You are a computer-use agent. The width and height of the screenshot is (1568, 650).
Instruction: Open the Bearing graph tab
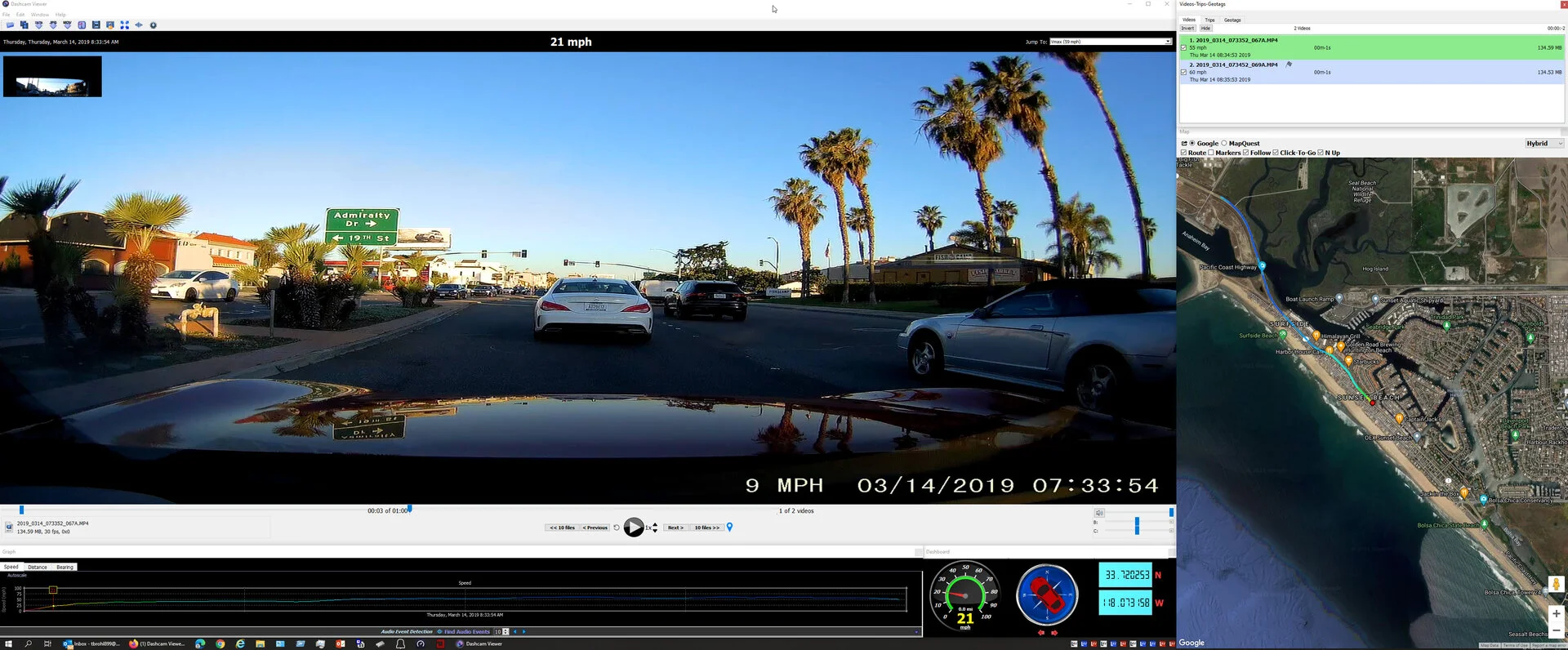point(65,567)
